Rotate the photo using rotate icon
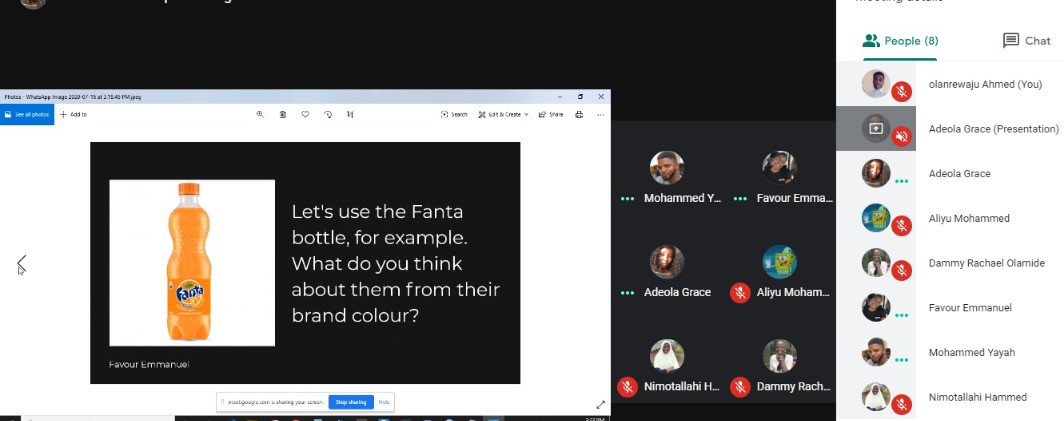Image resolution: width=1064 pixels, height=421 pixels. coord(328,115)
